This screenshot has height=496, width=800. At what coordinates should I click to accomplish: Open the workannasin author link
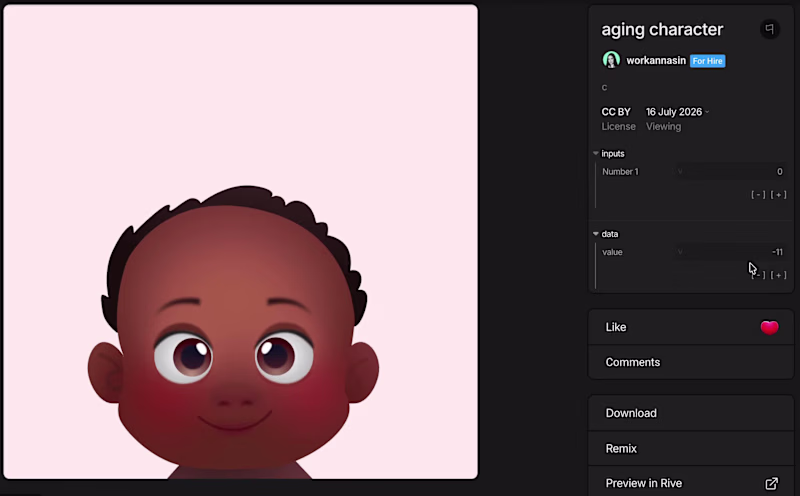[x=656, y=60]
